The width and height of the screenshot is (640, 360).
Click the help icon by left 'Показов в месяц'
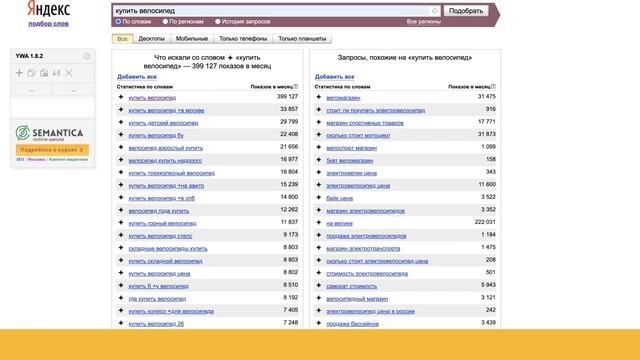click(x=296, y=87)
